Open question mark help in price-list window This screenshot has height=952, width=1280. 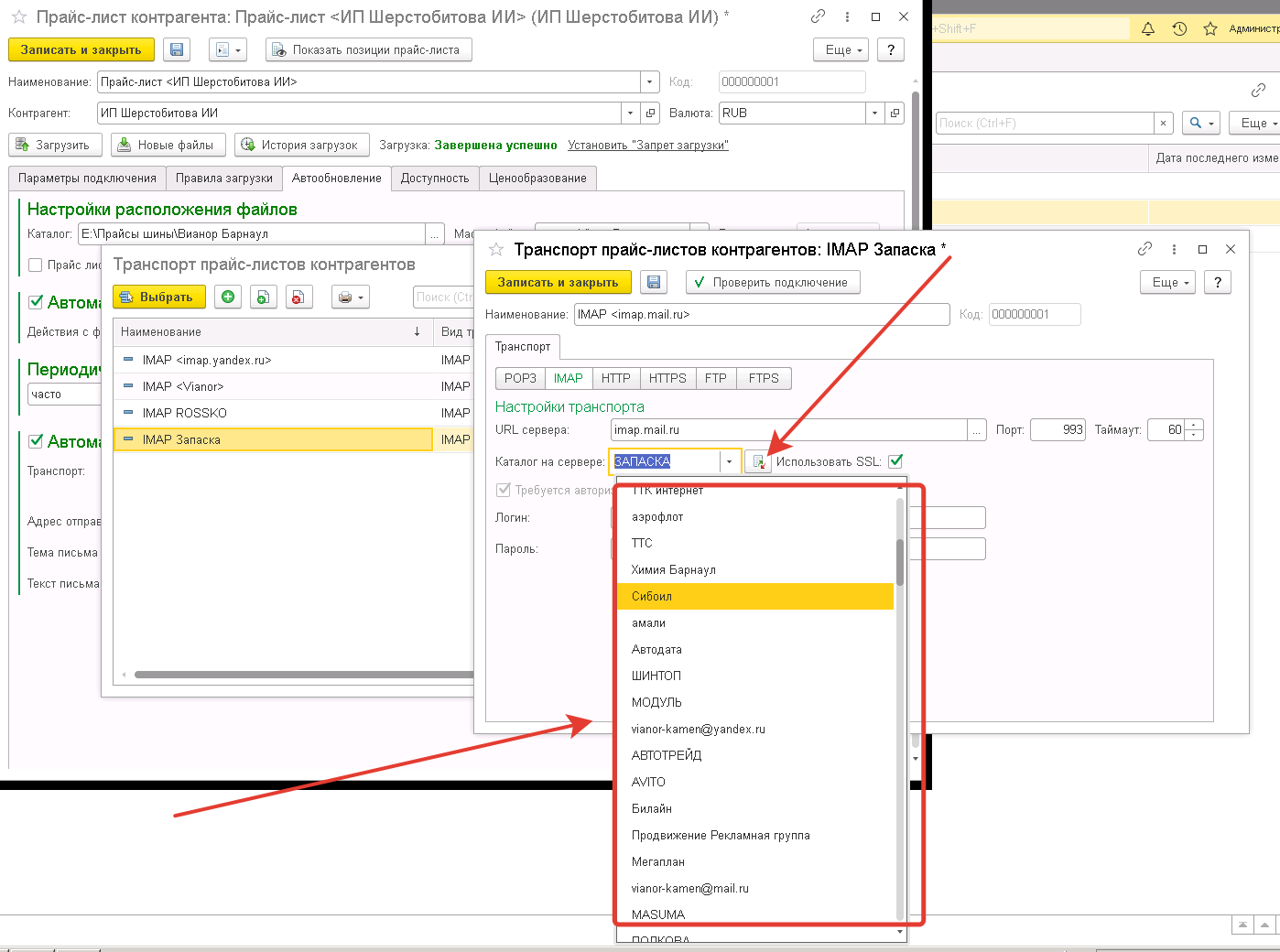[x=891, y=49]
